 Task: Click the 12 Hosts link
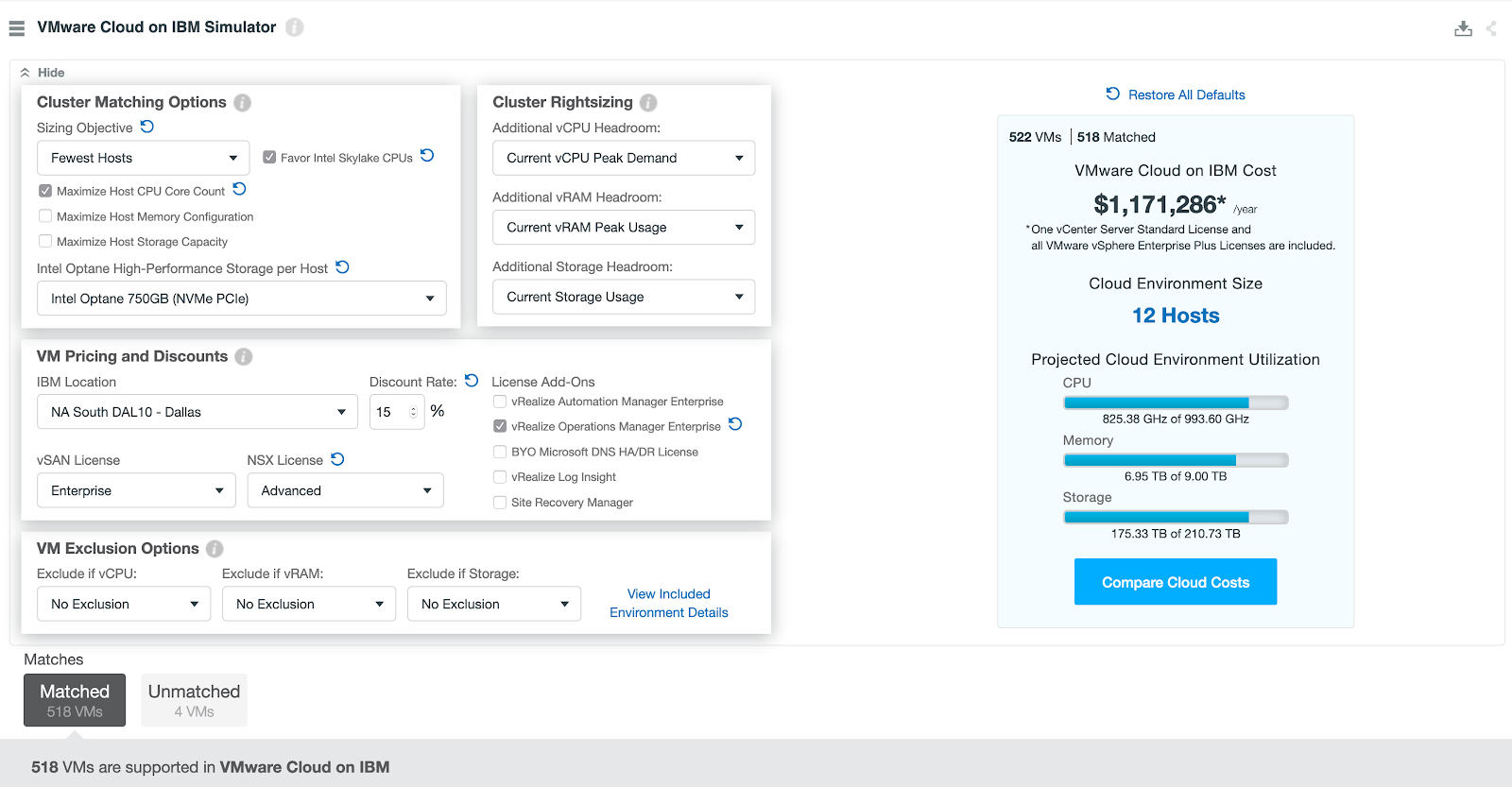point(1176,316)
